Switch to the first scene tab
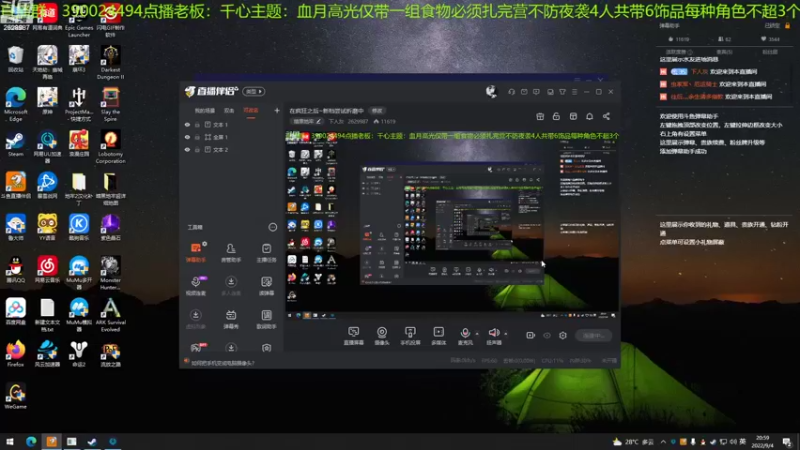The width and height of the screenshot is (800, 450). point(205,110)
